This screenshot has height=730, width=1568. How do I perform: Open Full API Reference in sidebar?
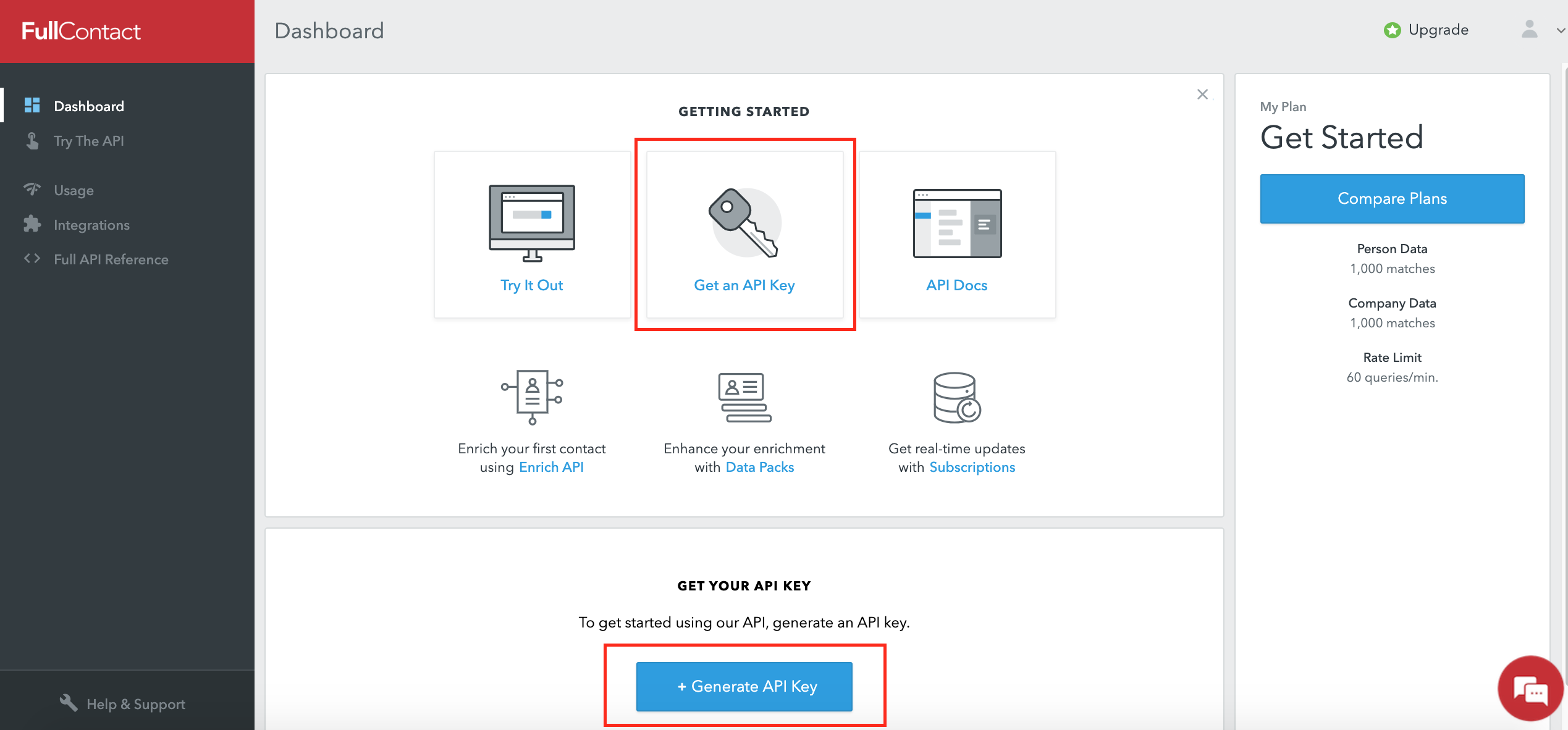coord(111,259)
